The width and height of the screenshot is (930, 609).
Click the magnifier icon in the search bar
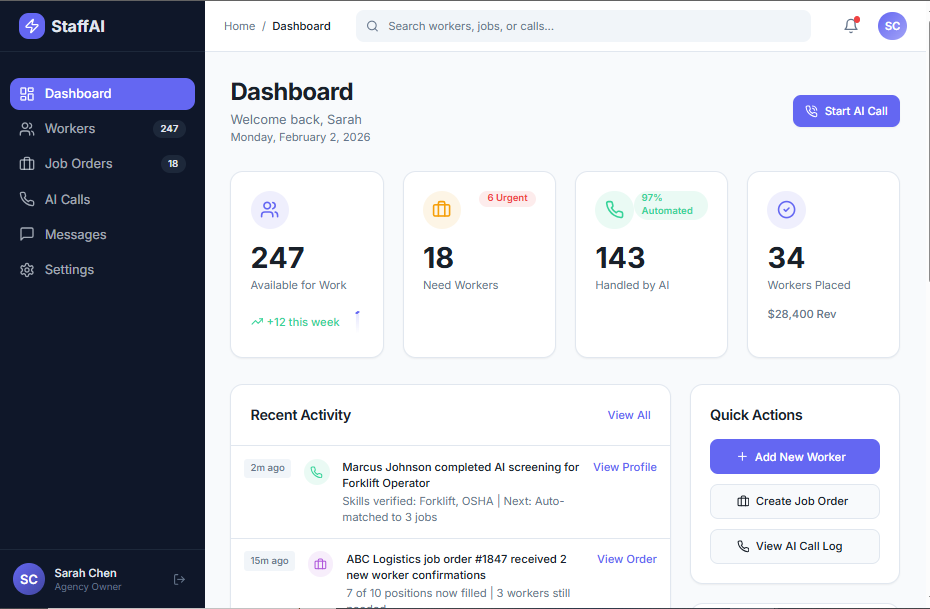[x=372, y=26]
